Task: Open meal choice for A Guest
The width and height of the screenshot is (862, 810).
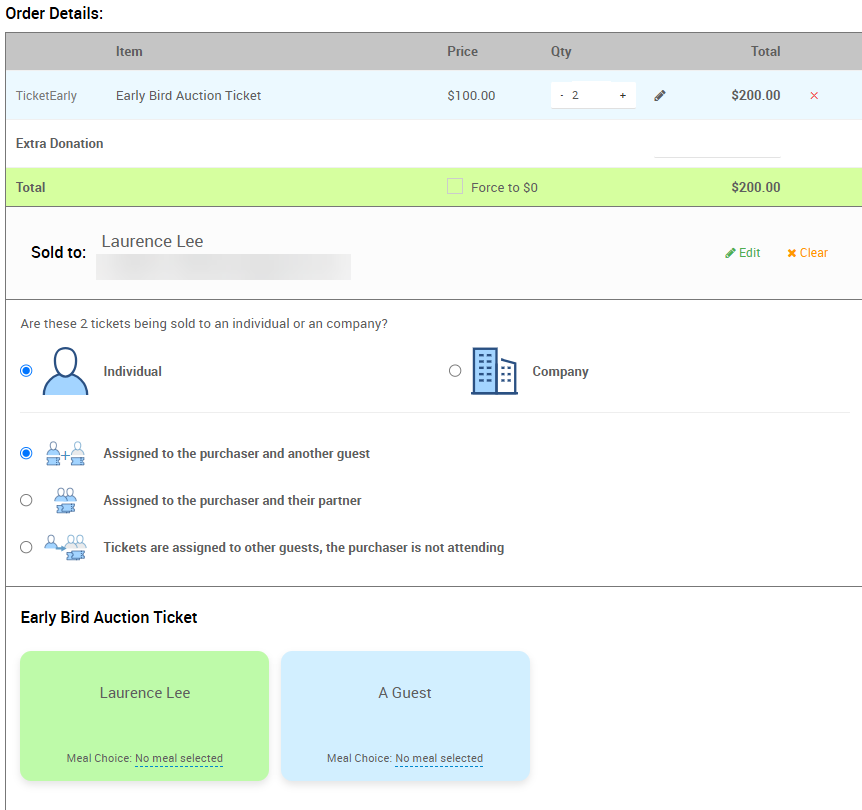Action: click(439, 758)
